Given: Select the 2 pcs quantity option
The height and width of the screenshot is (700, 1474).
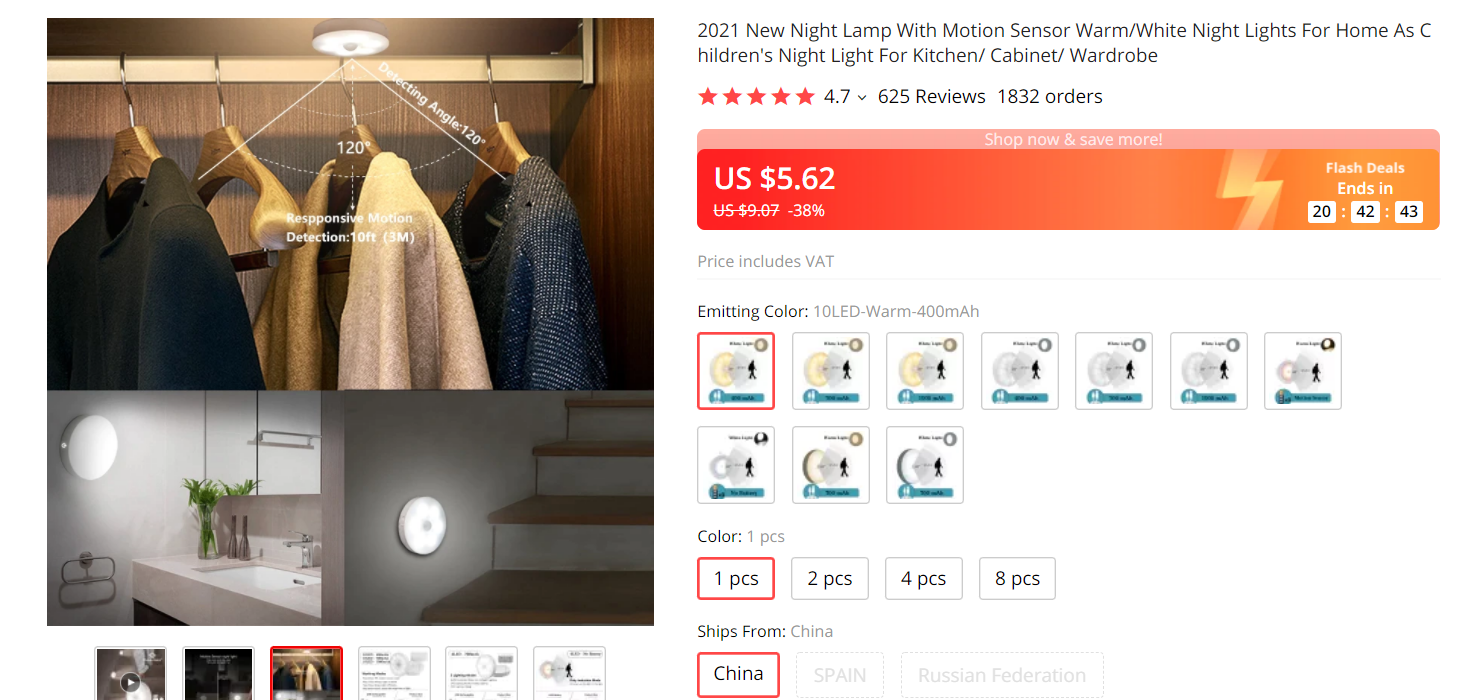Looking at the screenshot, I should pyautogui.click(x=830, y=578).
